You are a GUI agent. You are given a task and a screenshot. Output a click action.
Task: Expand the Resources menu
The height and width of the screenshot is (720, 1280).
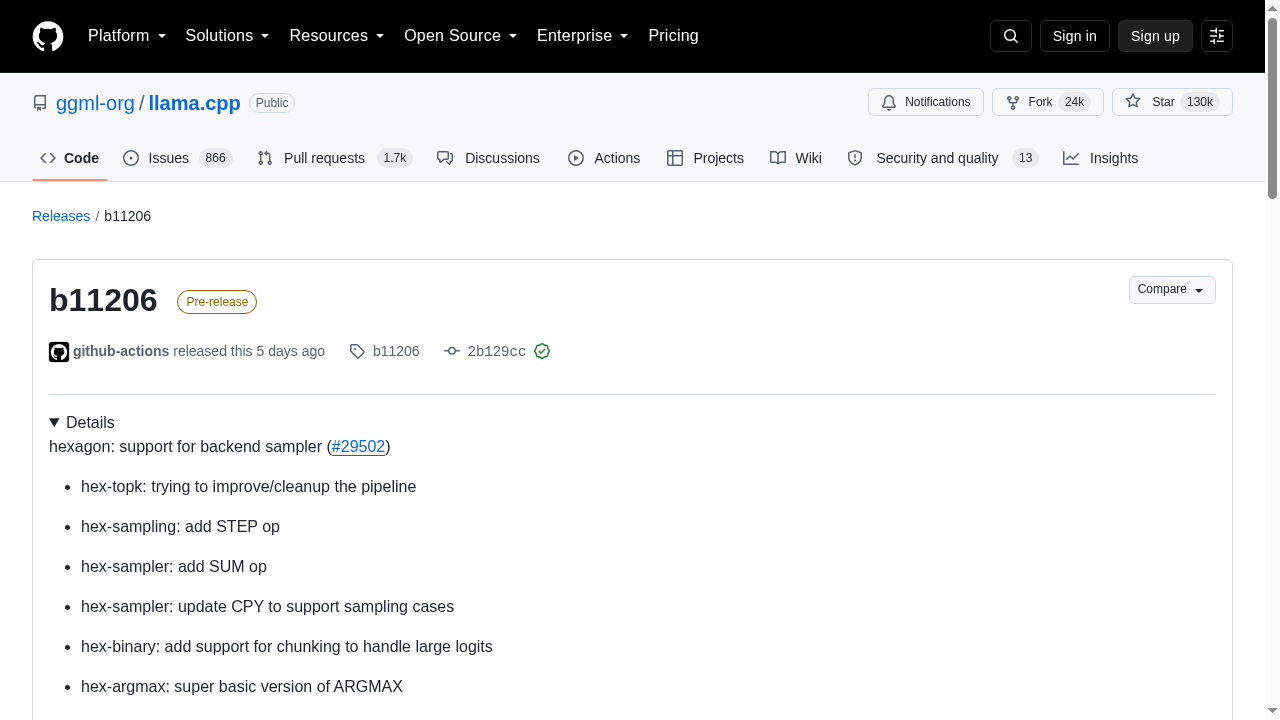pyautogui.click(x=337, y=36)
